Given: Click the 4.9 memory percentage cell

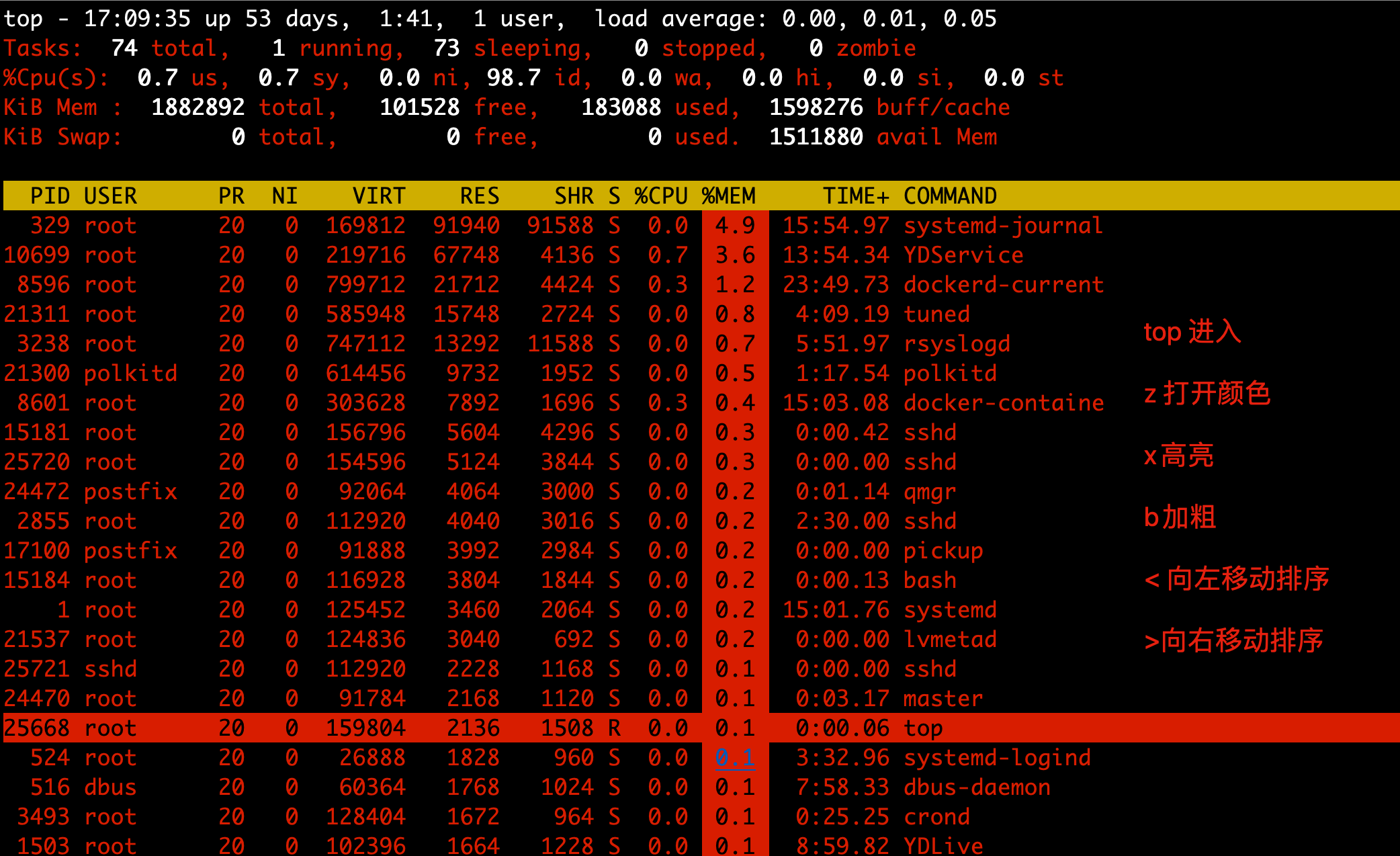Looking at the screenshot, I should coord(735,226).
